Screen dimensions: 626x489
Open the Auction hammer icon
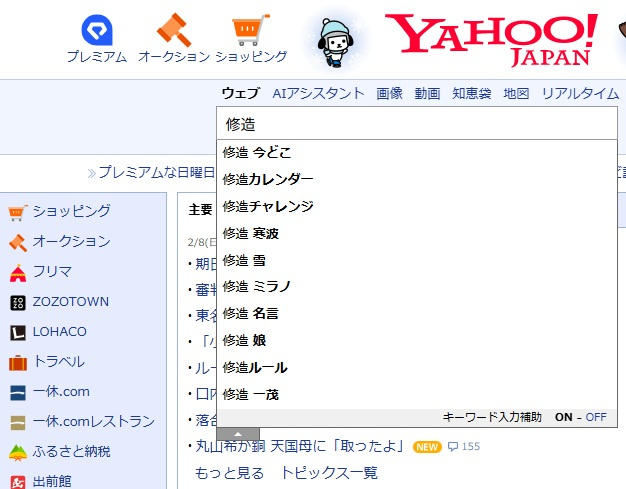173,30
